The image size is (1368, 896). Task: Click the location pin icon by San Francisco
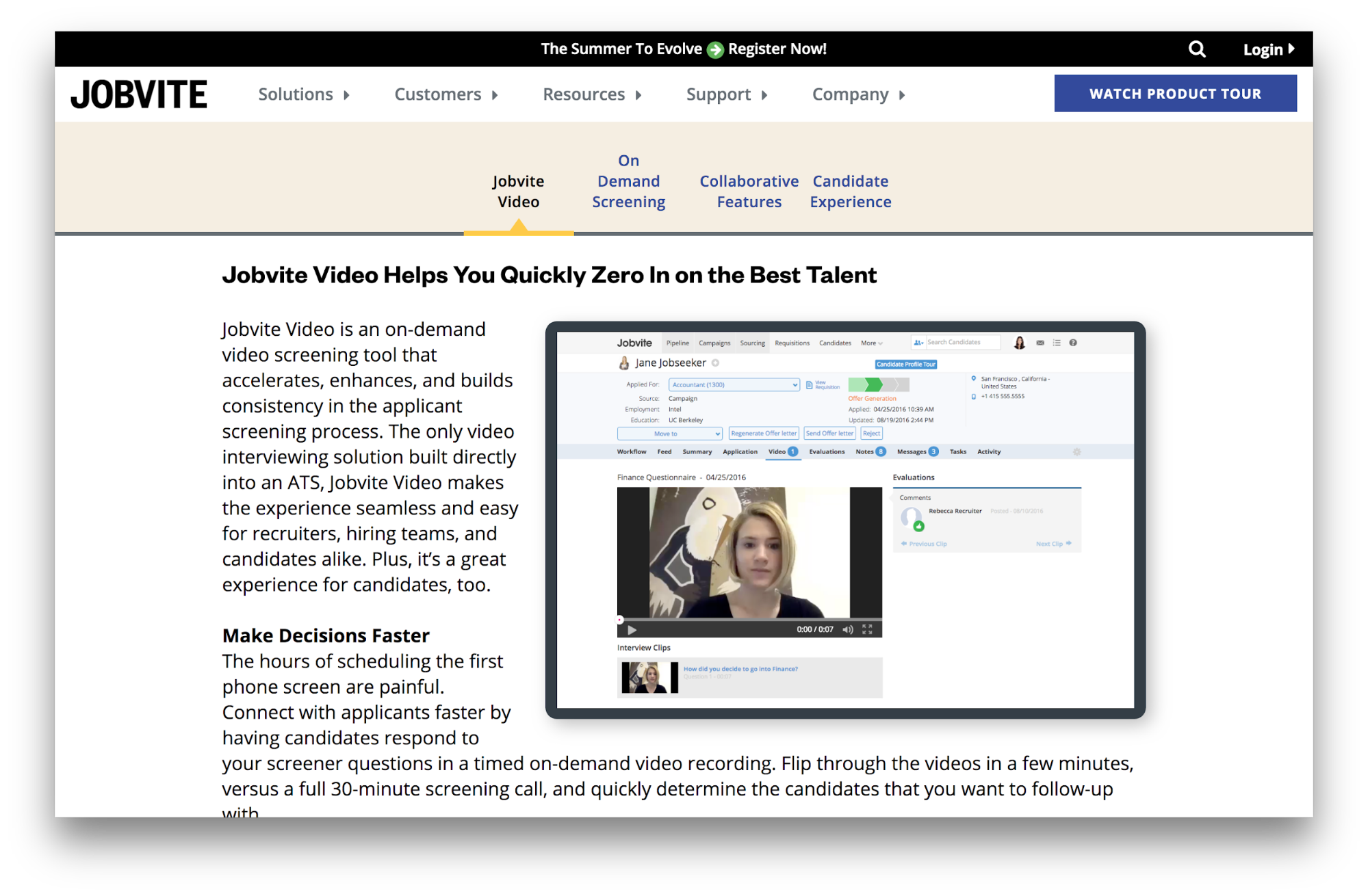(974, 378)
